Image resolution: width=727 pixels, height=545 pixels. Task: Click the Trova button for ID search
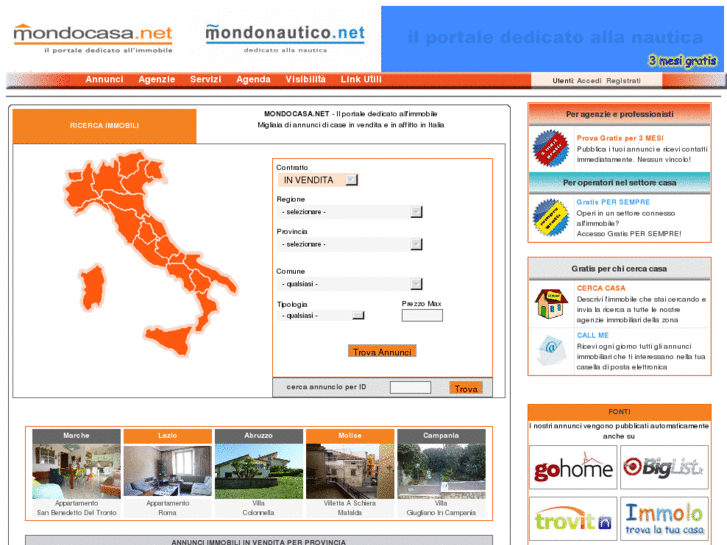click(466, 388)
